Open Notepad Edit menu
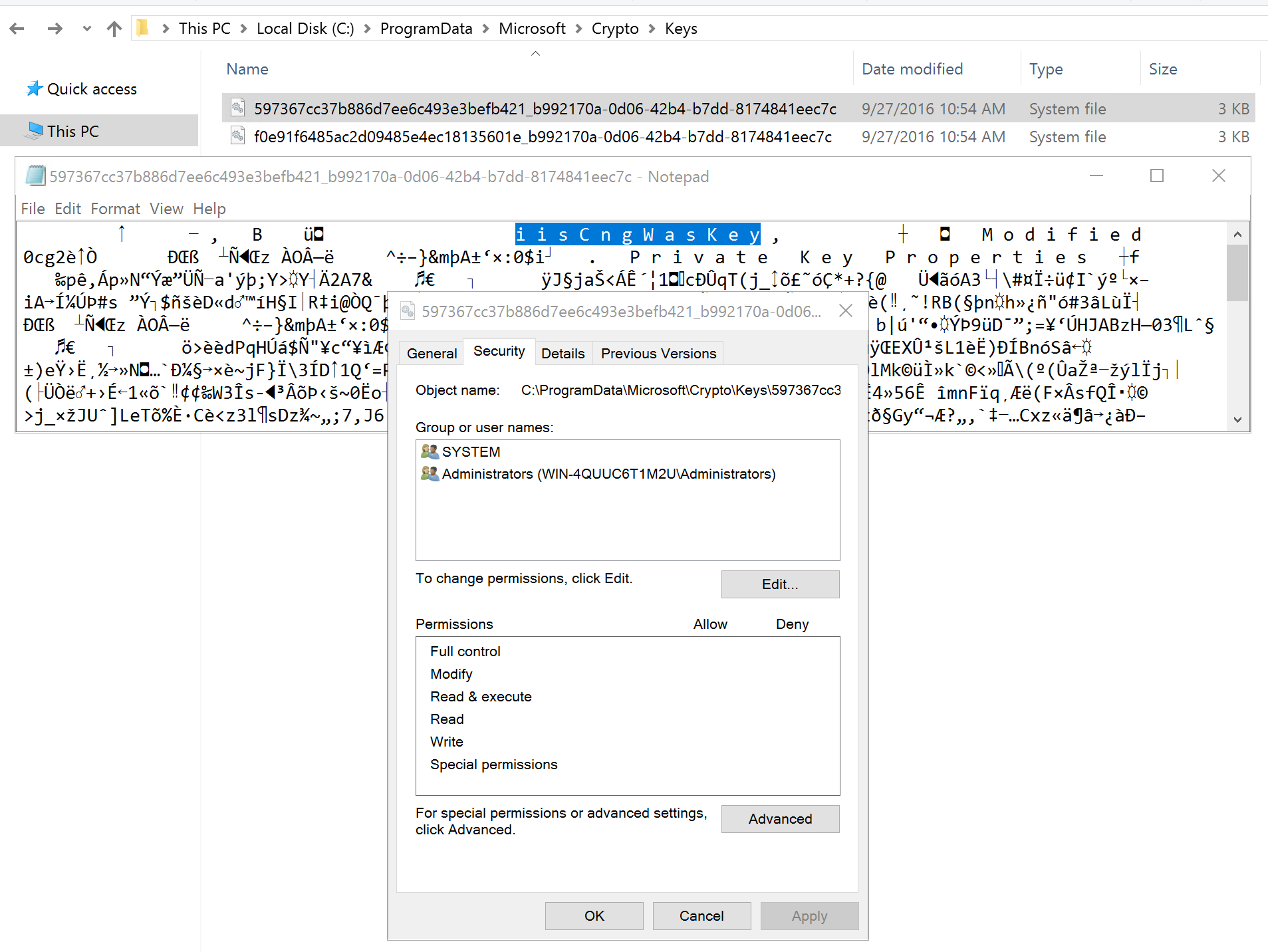 pyautogui.click(x=68, y=209)
